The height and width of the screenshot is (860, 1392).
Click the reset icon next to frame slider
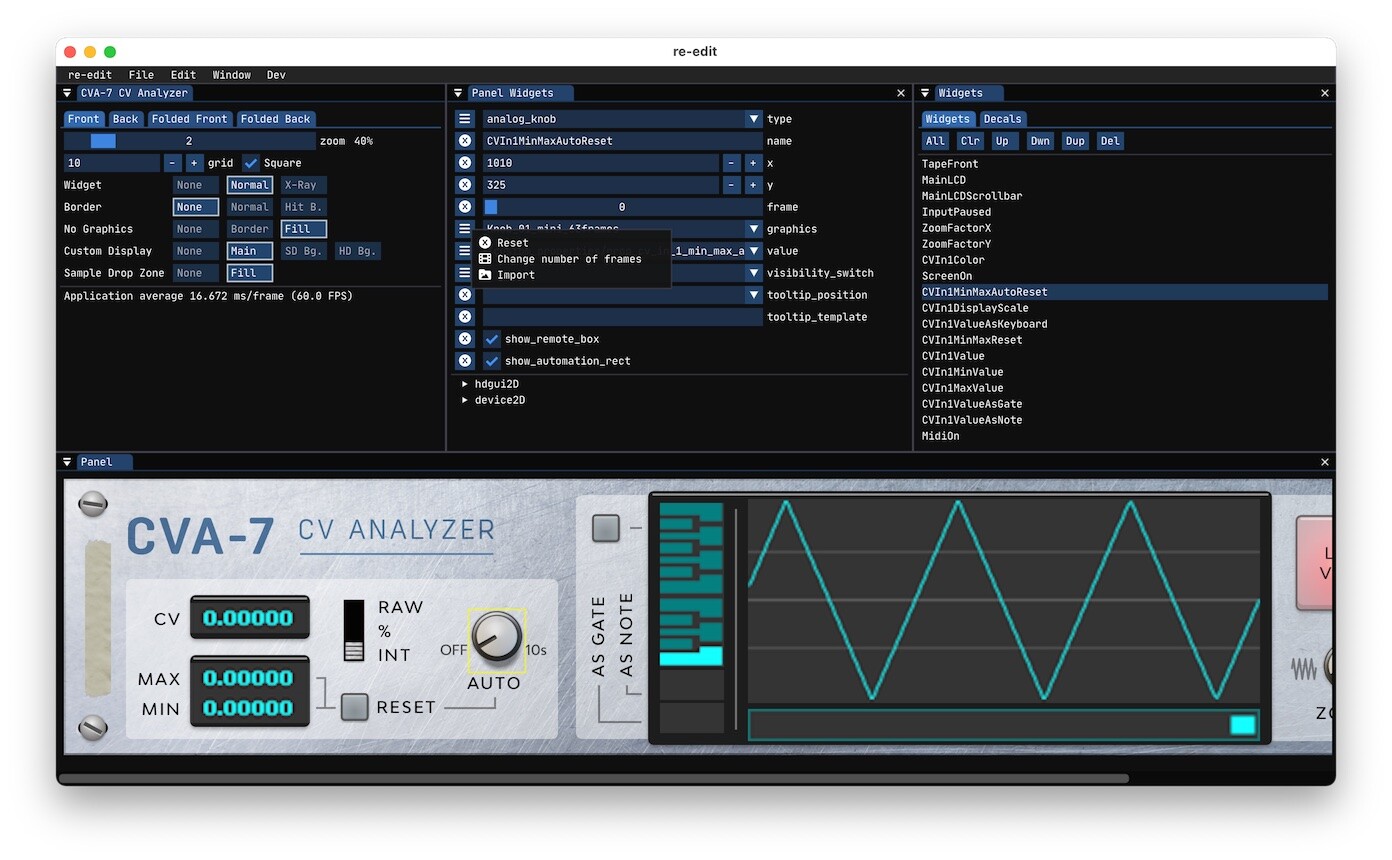(464, 207)
